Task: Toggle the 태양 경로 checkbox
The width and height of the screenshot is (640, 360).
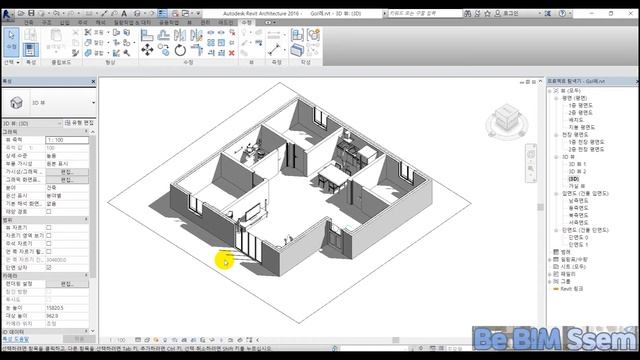Action: point(49,211)
